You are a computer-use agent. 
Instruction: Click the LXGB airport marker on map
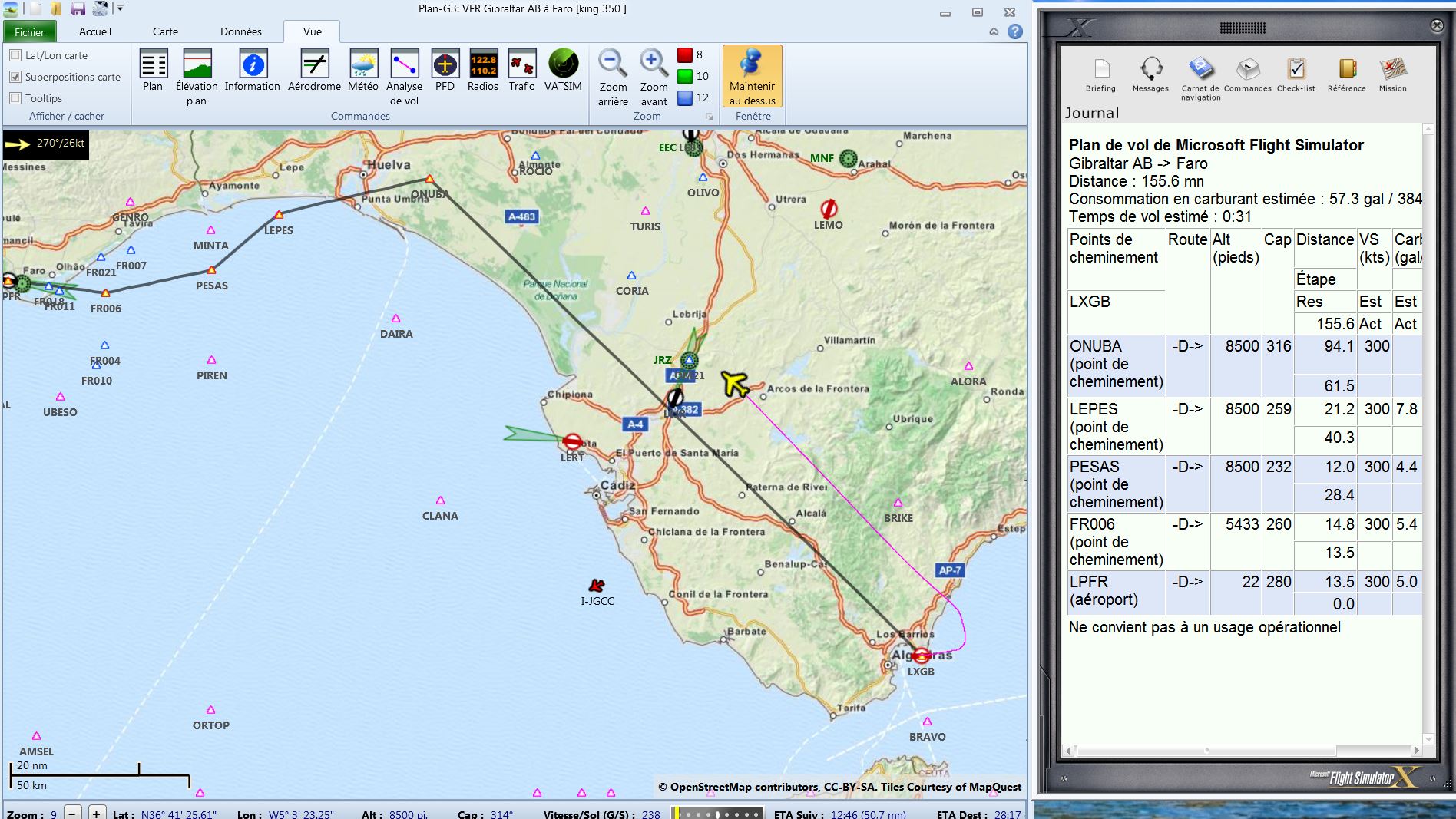[921, 656]
